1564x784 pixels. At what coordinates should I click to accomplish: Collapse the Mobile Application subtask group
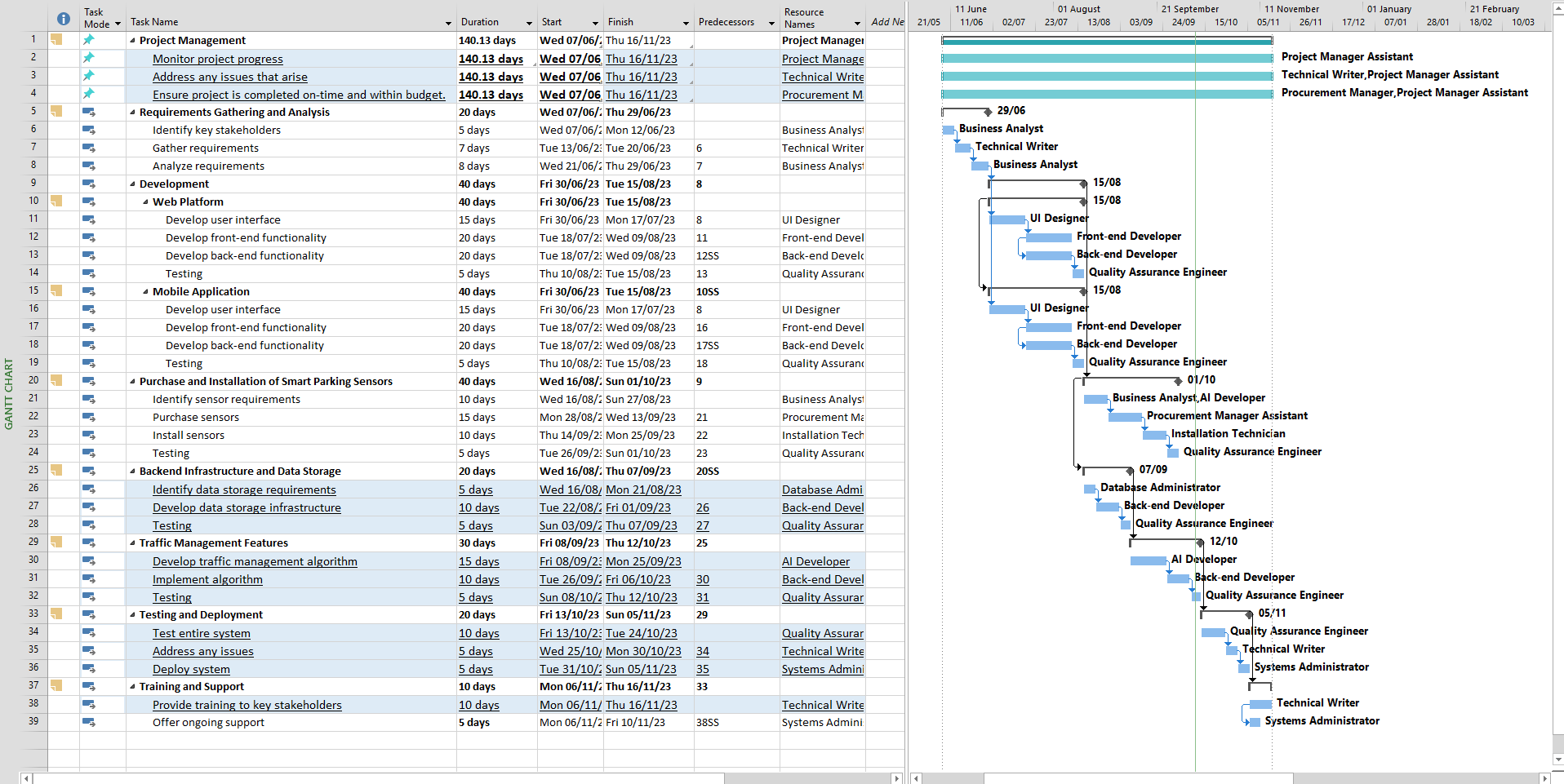145,292
